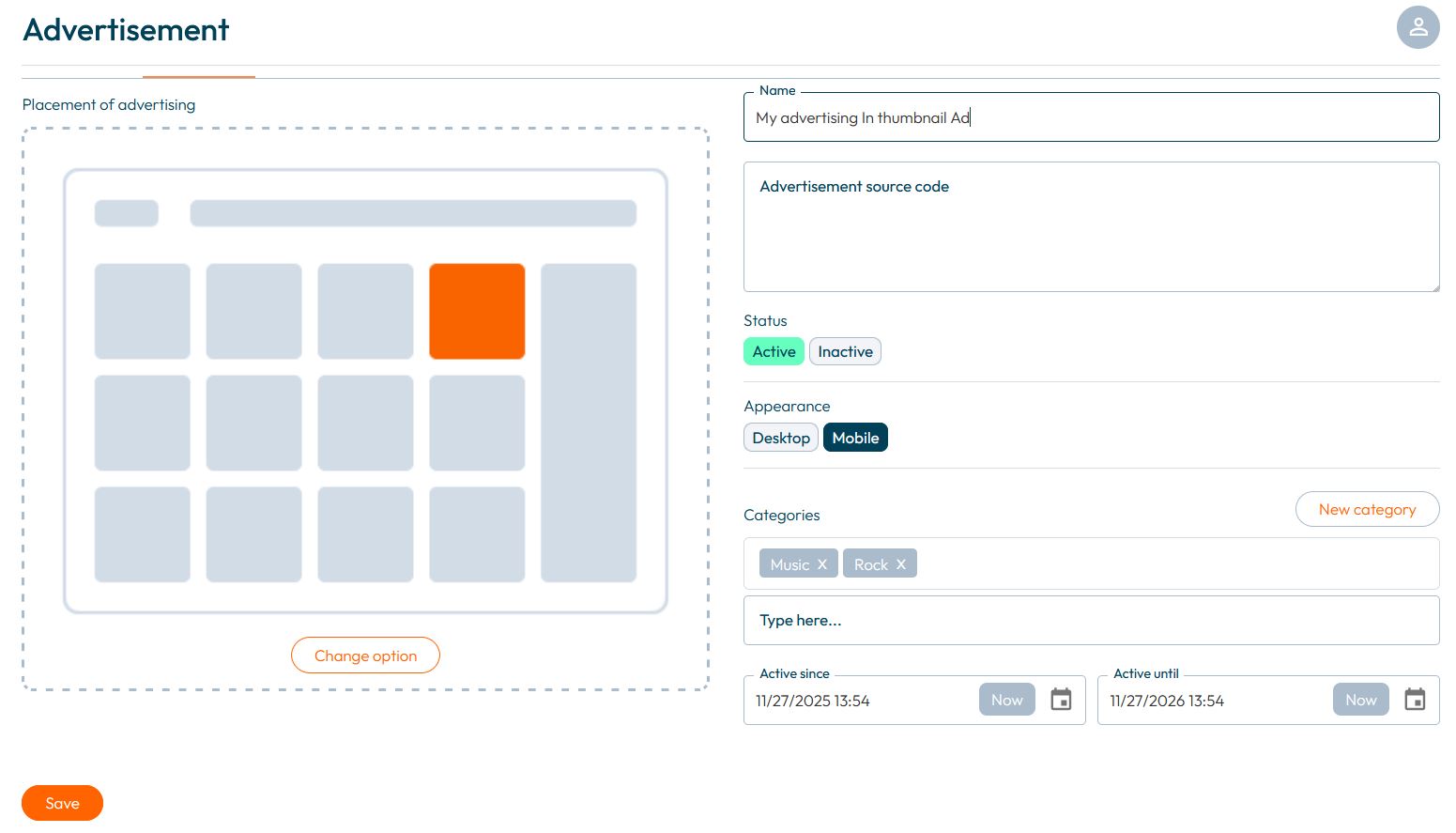Click the categories Type here field
The image size is (1456, 833).
[1091, 621]
